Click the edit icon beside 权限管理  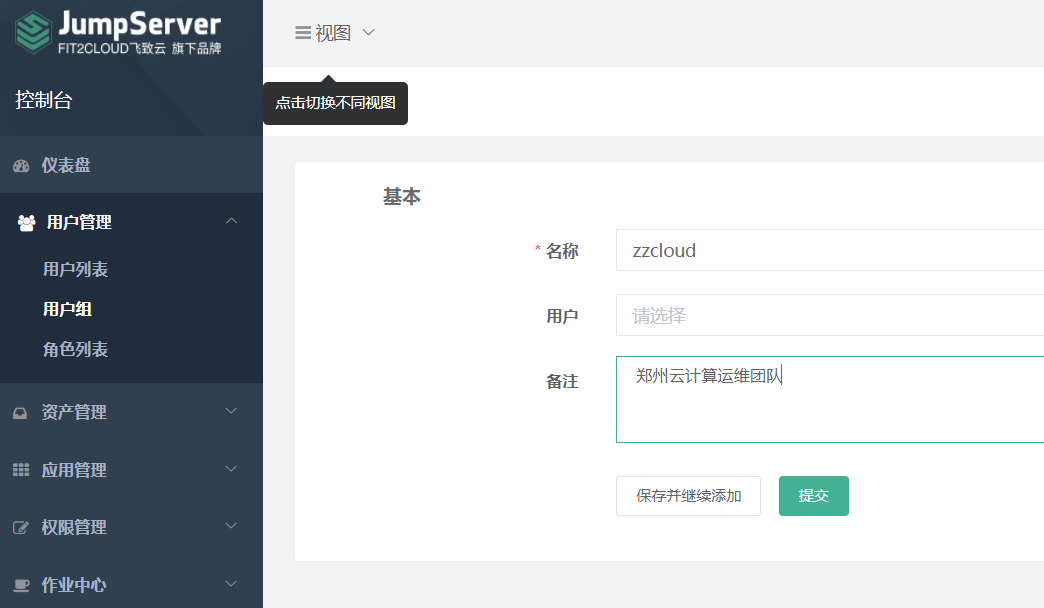(x=21, y=528)
